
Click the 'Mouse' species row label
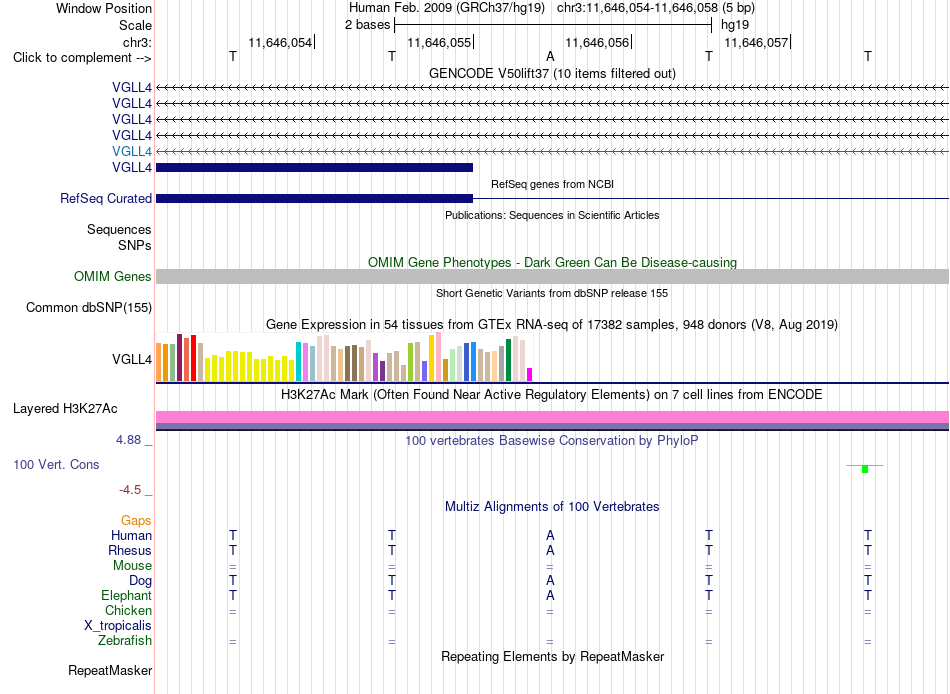click(132, 566)
